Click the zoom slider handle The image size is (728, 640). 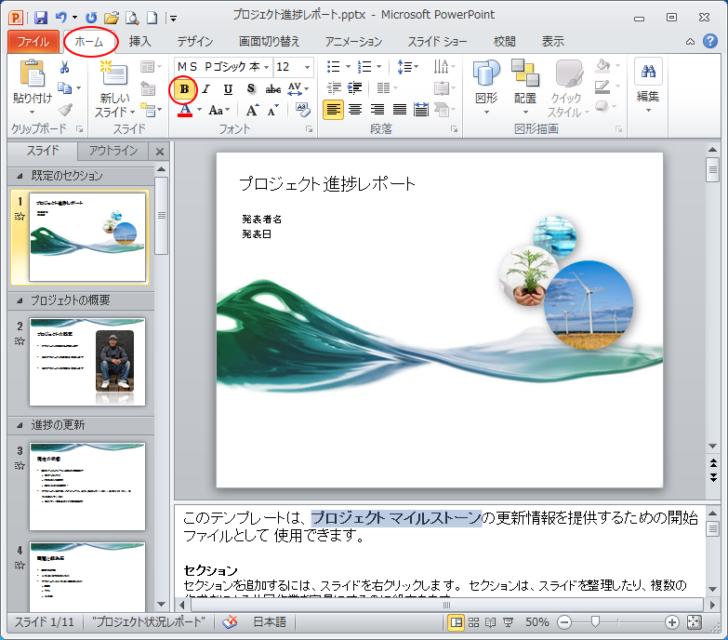pyautogui.click(x=595, y=622)
